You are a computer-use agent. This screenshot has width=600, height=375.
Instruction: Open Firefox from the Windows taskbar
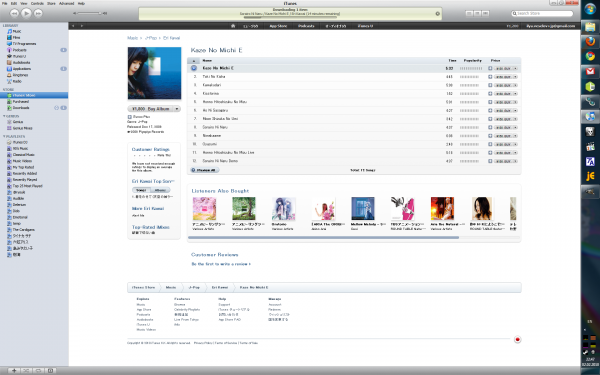590,41
